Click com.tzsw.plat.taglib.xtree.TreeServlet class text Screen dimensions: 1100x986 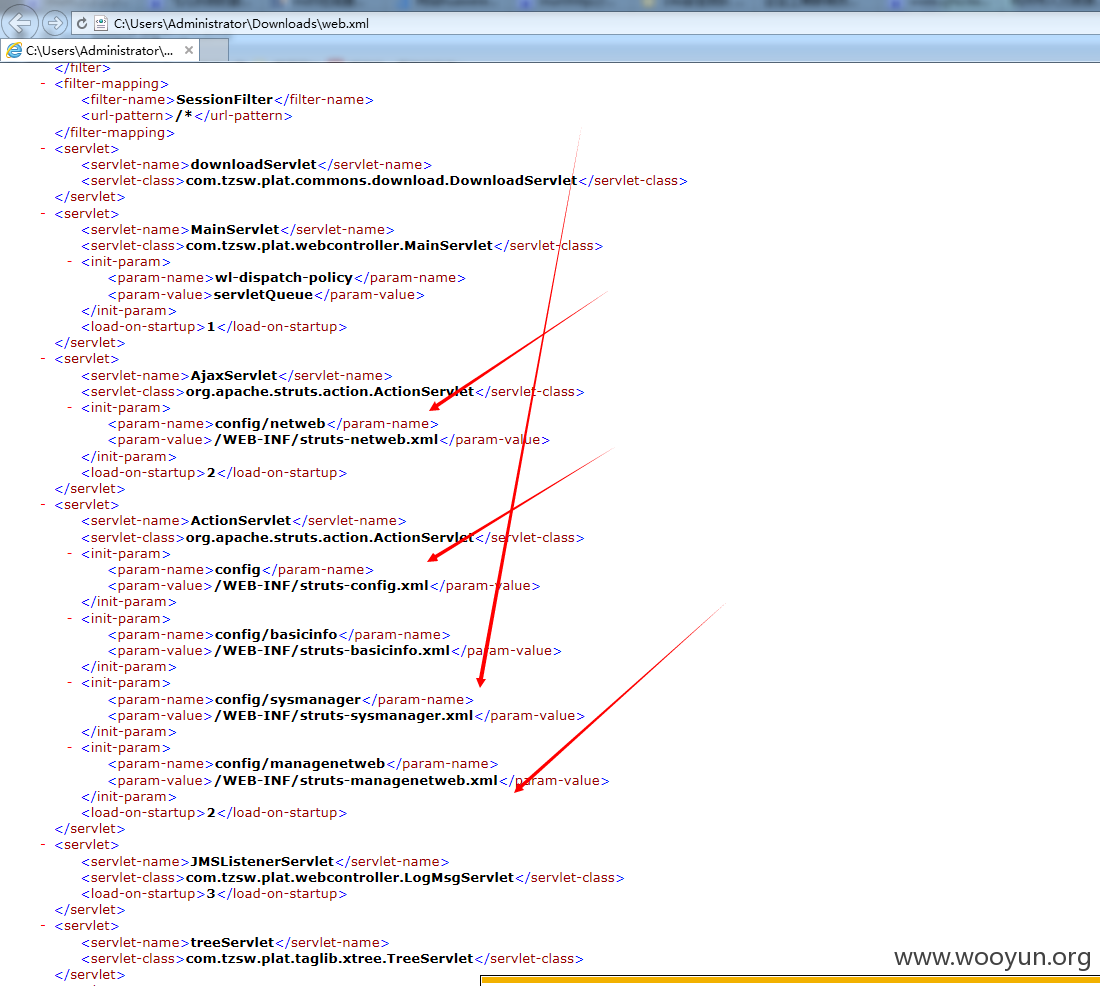point(330,959)
